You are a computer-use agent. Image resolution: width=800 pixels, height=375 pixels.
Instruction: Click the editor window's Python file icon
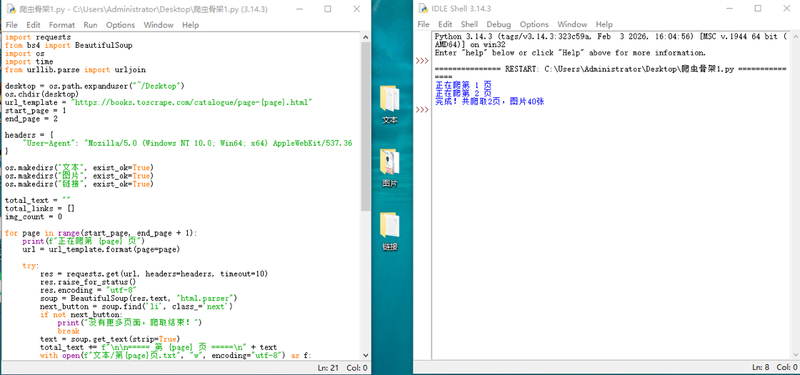coord(10,9)
